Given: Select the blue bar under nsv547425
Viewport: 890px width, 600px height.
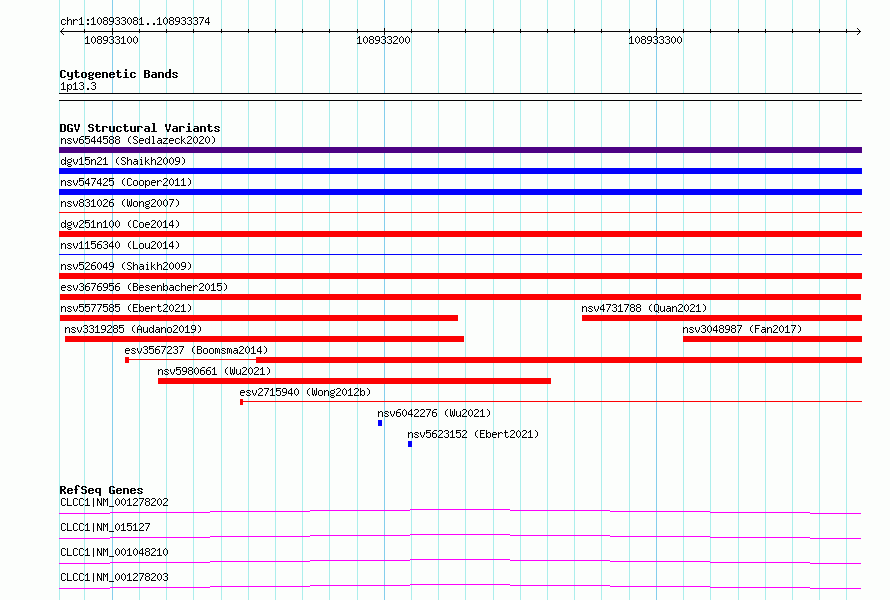Looking at the screenshot, I should point(460,192).
